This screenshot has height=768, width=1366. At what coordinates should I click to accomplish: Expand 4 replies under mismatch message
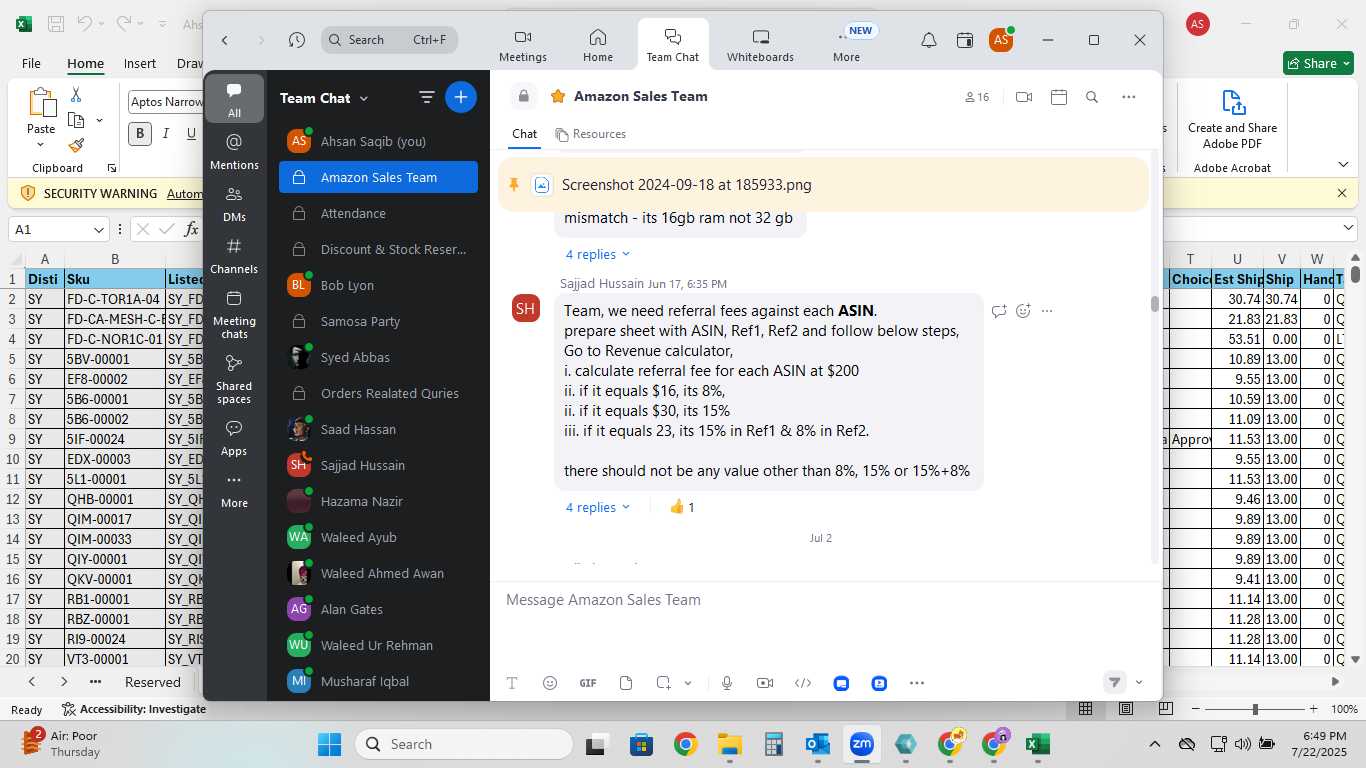click(598, 254)
